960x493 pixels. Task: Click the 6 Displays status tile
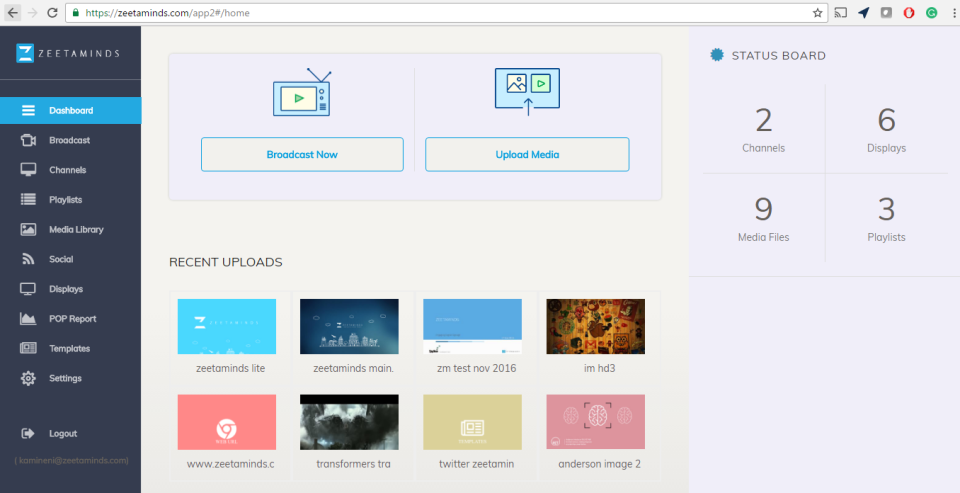(x=886, y=129)
